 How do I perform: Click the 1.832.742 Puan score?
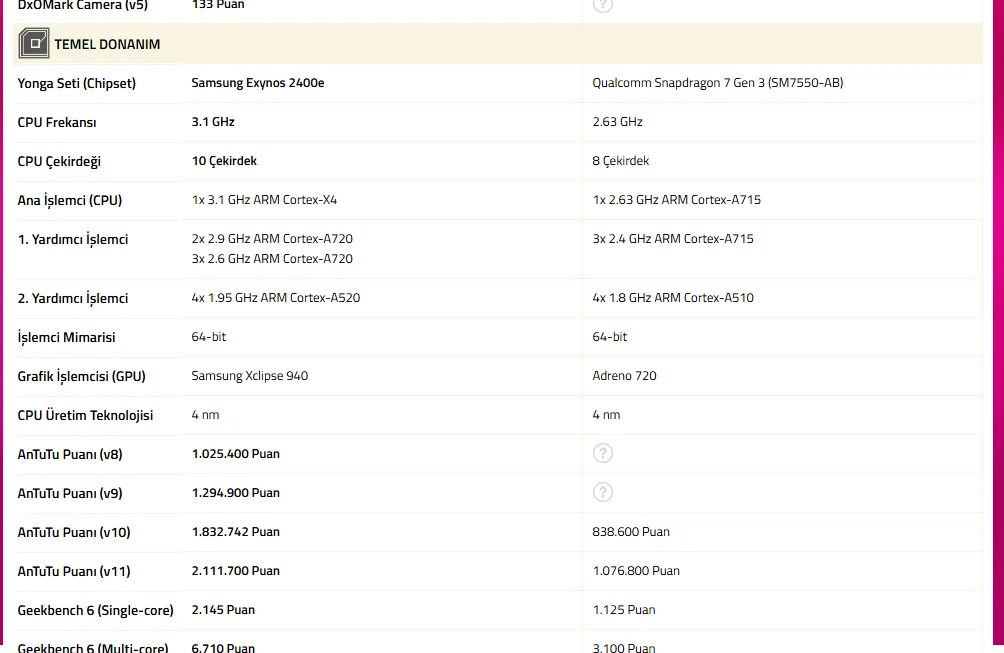[x=236, y=531]
